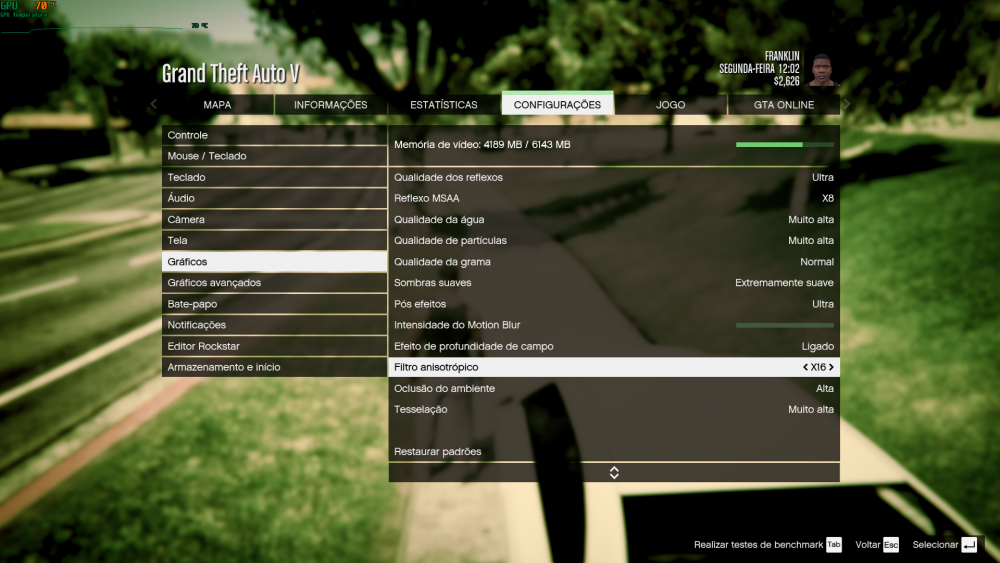Select the Tela category

pos(274,240)
